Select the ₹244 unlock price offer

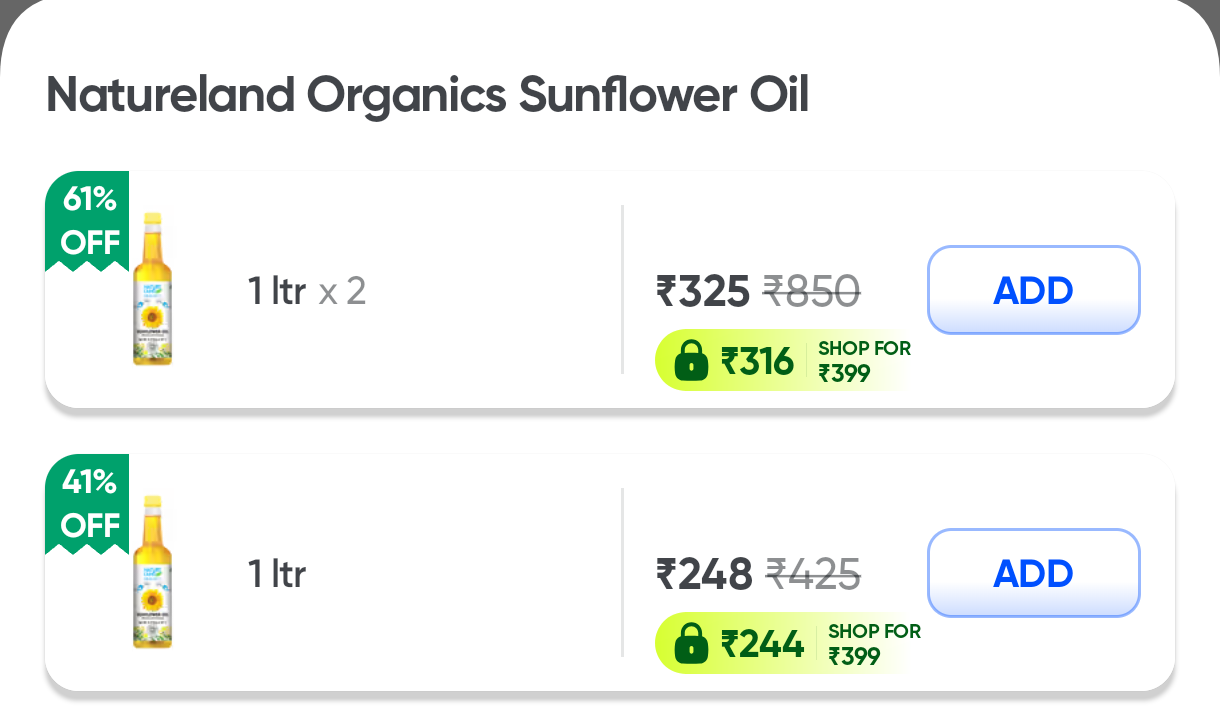[762, 644]
